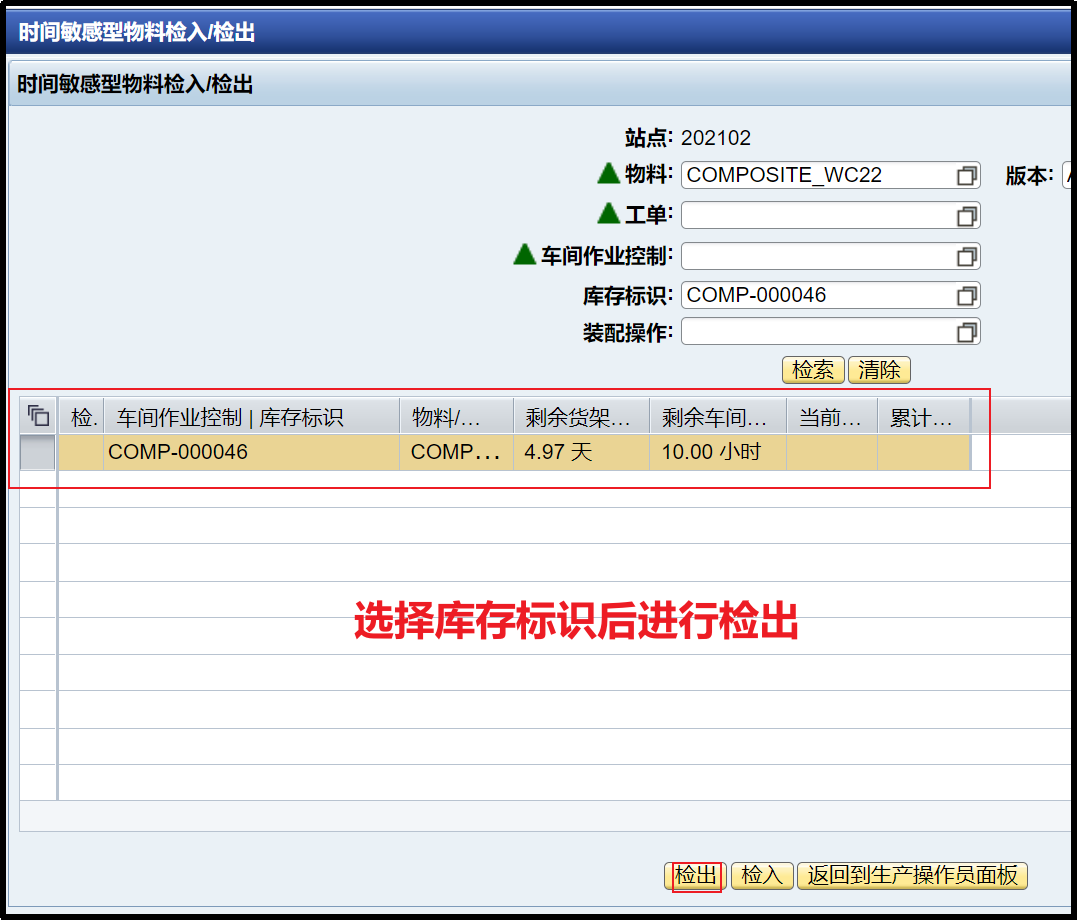
Task: Click the 清除 clear button
Action: 879,370
